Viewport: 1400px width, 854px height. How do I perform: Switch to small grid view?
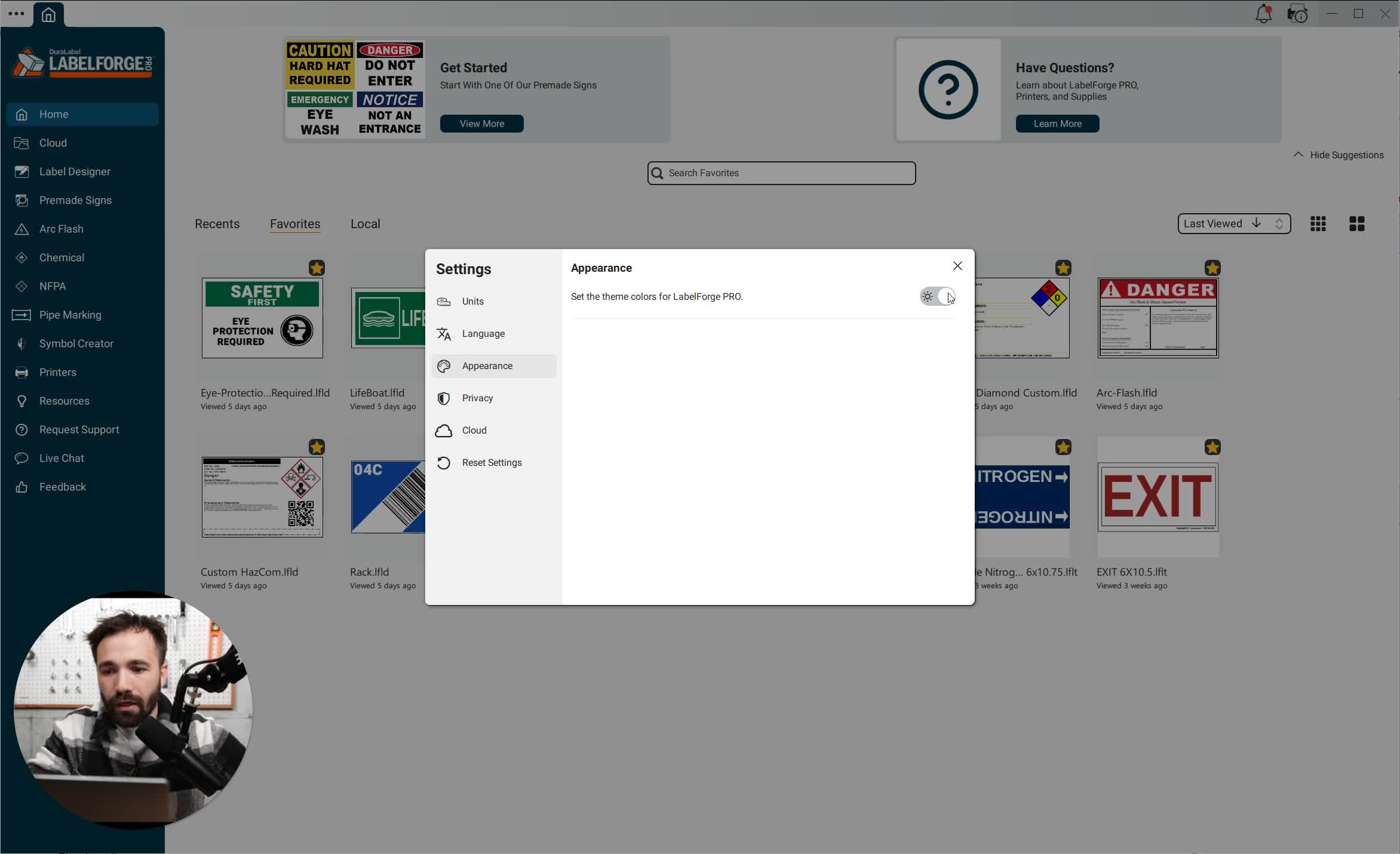[1318, 224]
